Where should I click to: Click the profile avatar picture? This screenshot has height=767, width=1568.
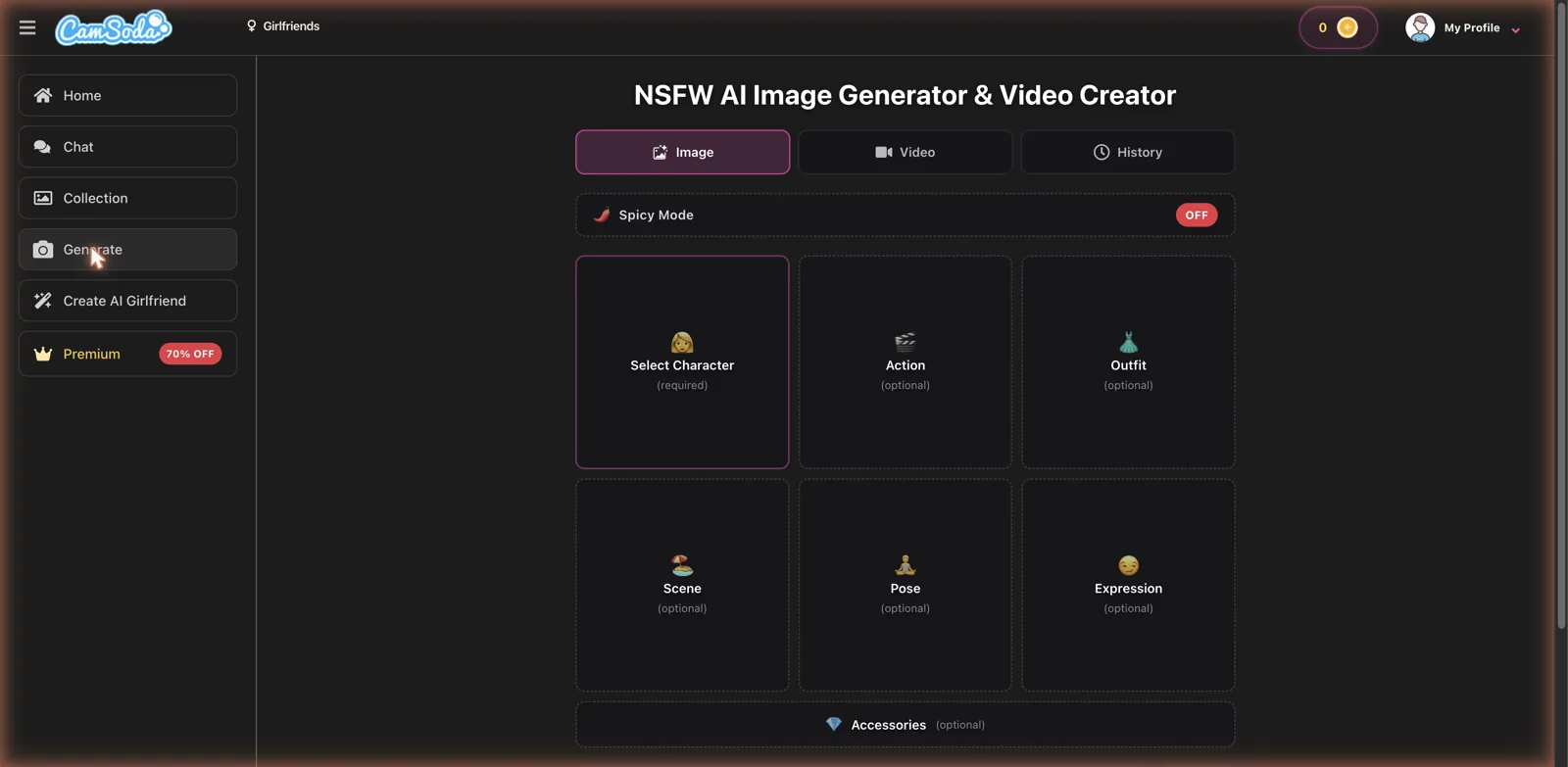click(x=1420, y=27)
